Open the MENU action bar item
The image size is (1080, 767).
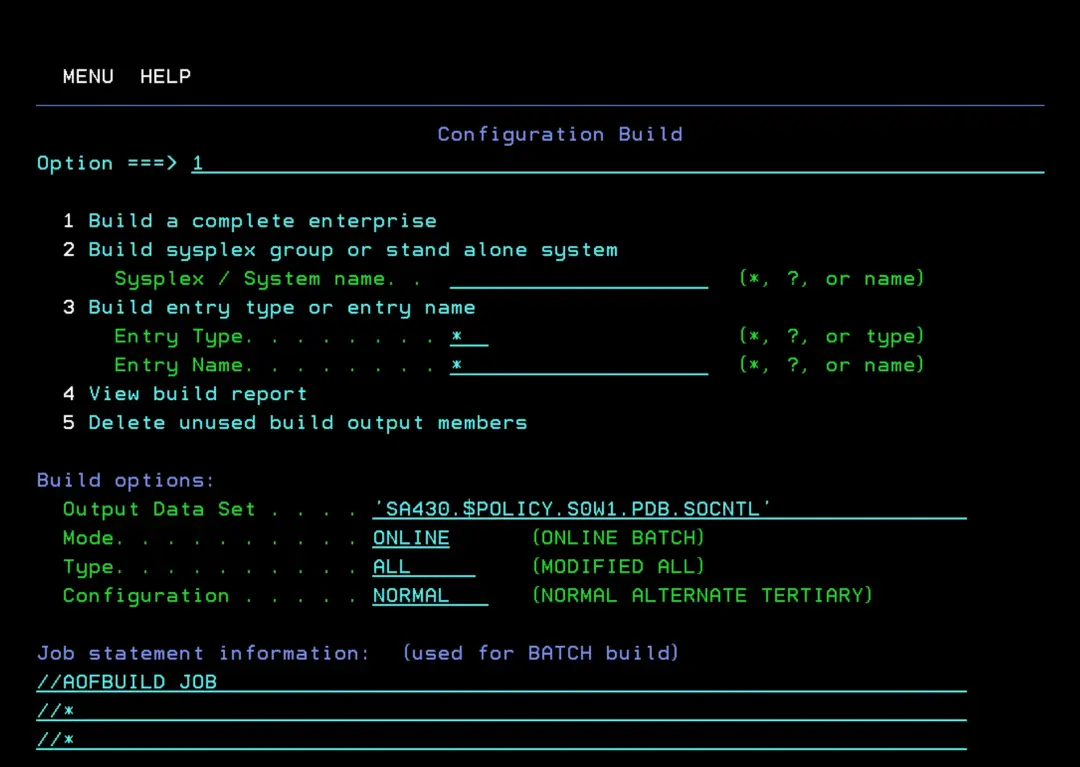point(88,76)
